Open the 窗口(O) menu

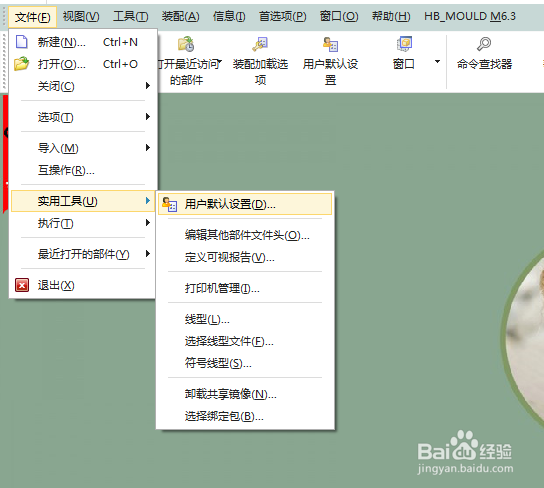click(x=339, y=16)
